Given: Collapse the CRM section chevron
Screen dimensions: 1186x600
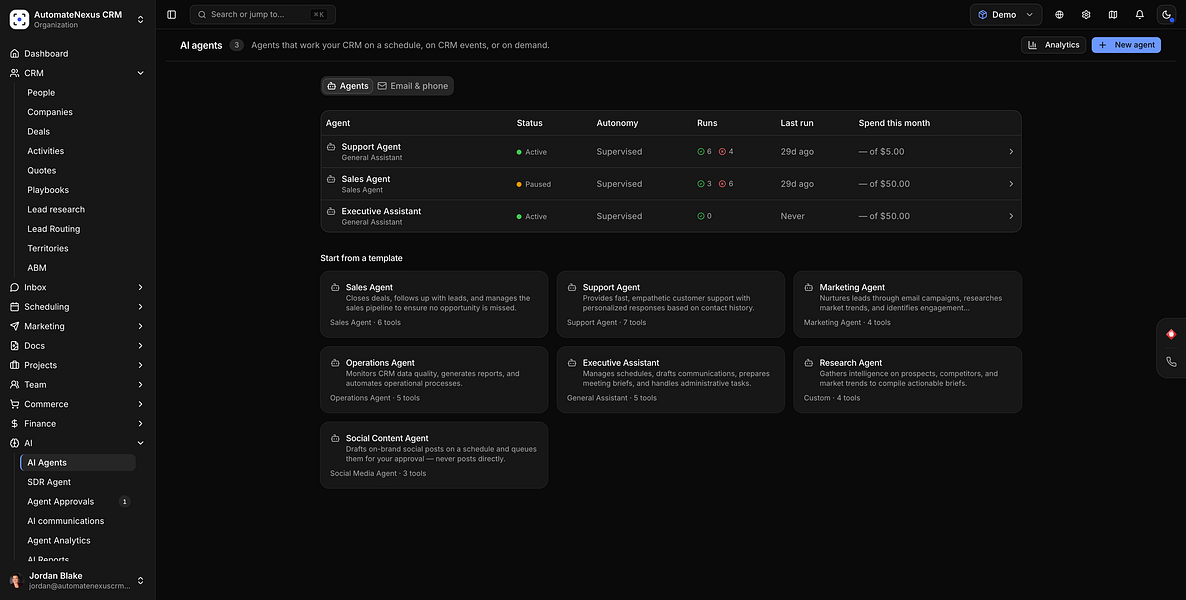Looking at the screenshot, I should [x=140, y=73].
